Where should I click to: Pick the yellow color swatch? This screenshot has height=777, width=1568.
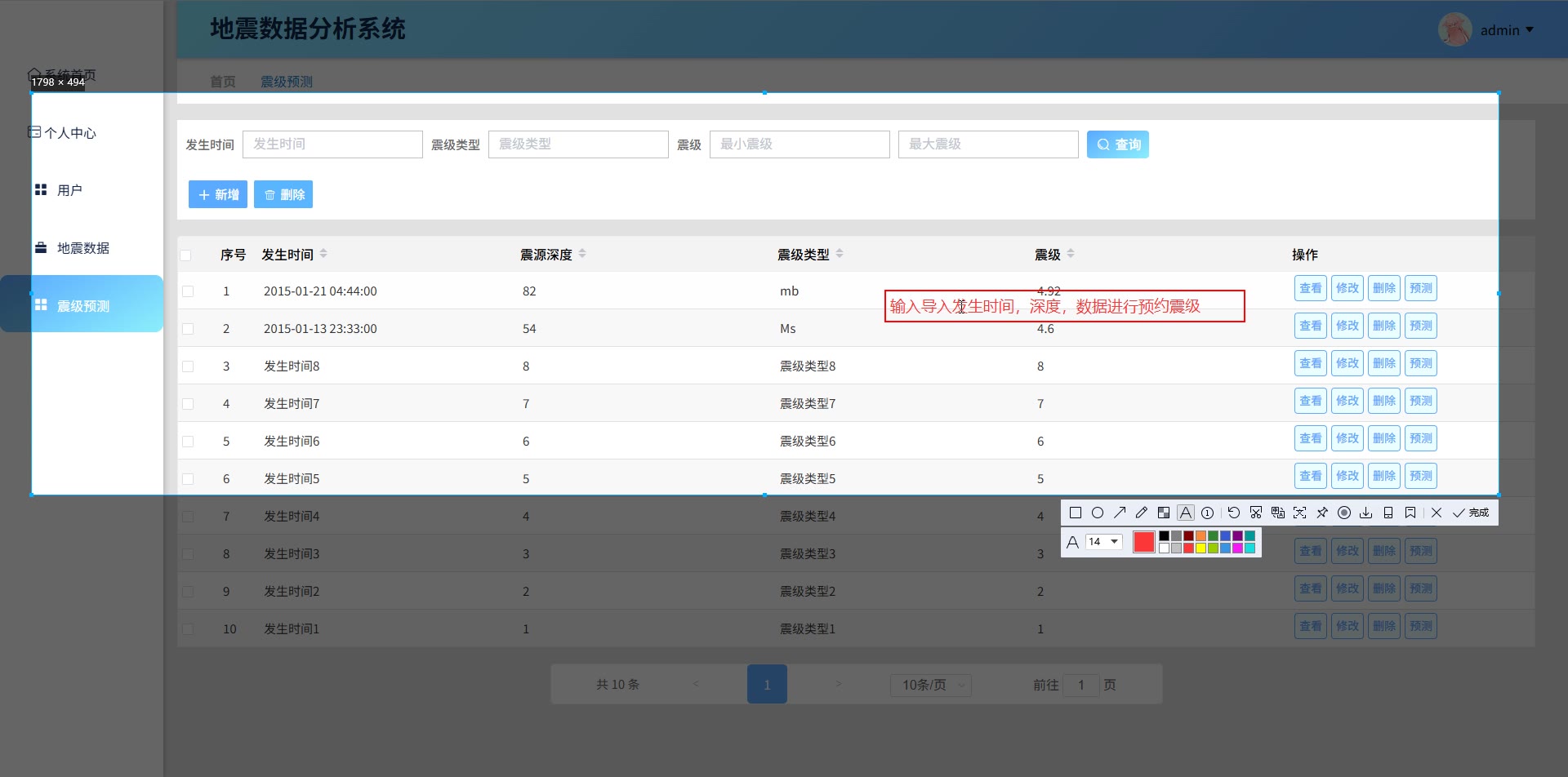click(1200, 548)
